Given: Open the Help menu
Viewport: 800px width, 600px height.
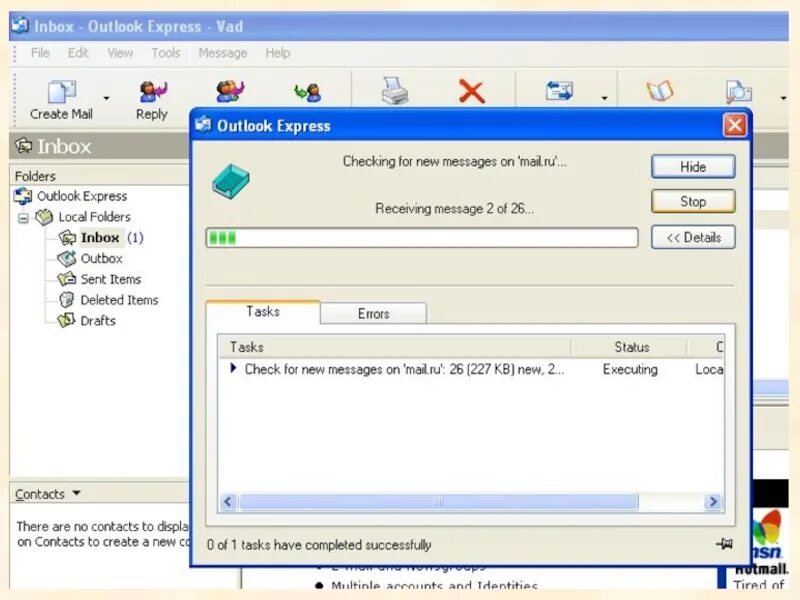Looking at the screenshot, I should [x=278, y=53].
